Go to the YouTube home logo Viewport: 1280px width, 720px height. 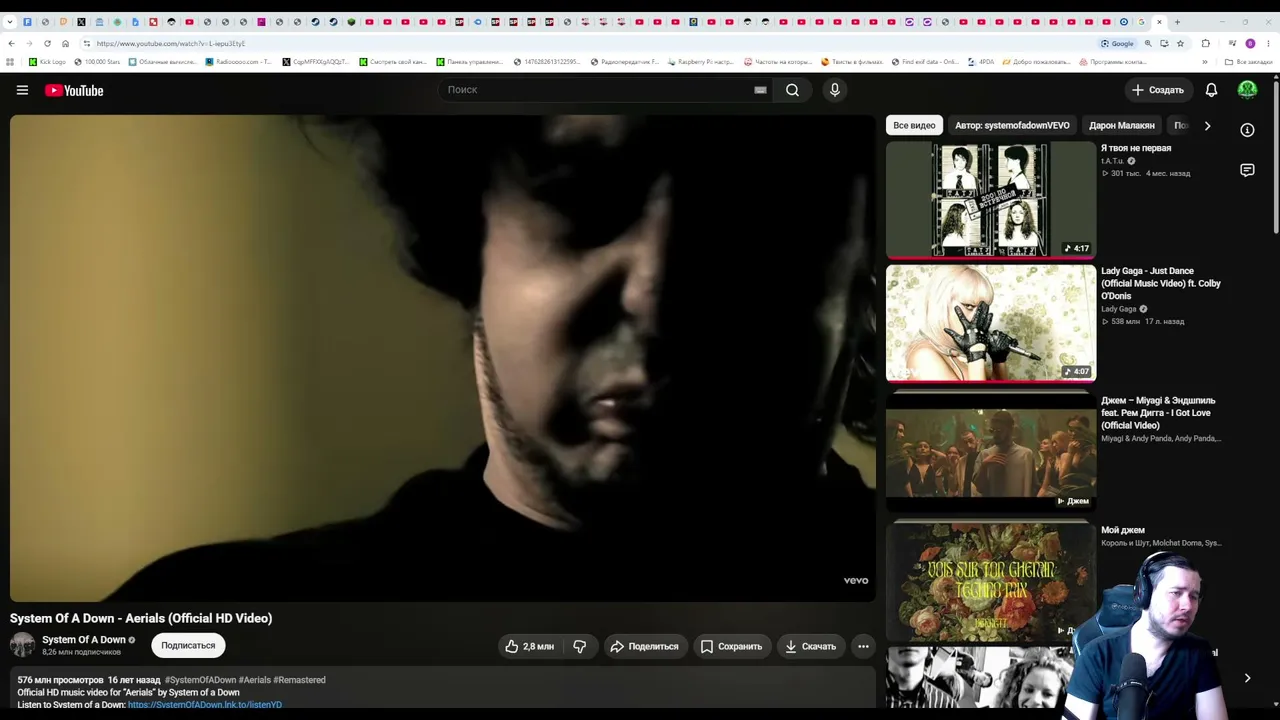[74, 90]
